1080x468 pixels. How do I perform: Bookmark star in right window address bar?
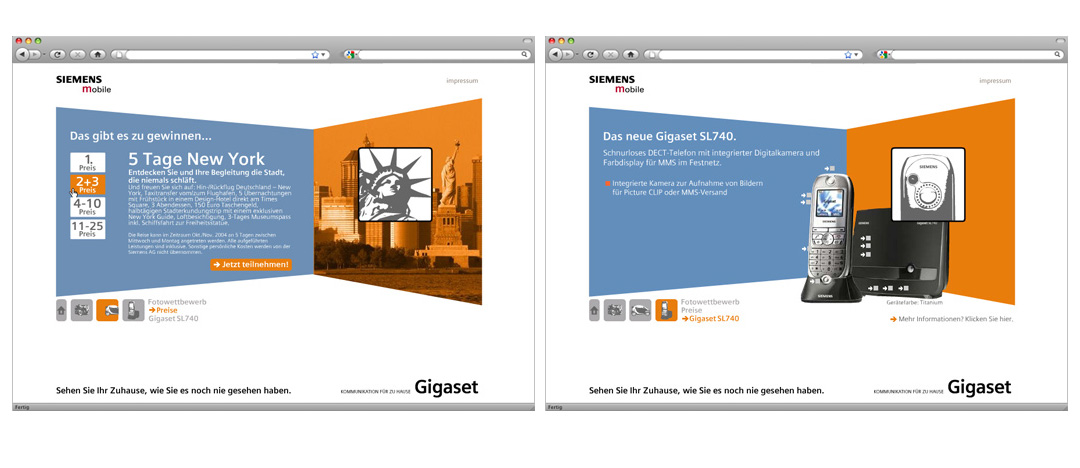(x=849, y=54)
